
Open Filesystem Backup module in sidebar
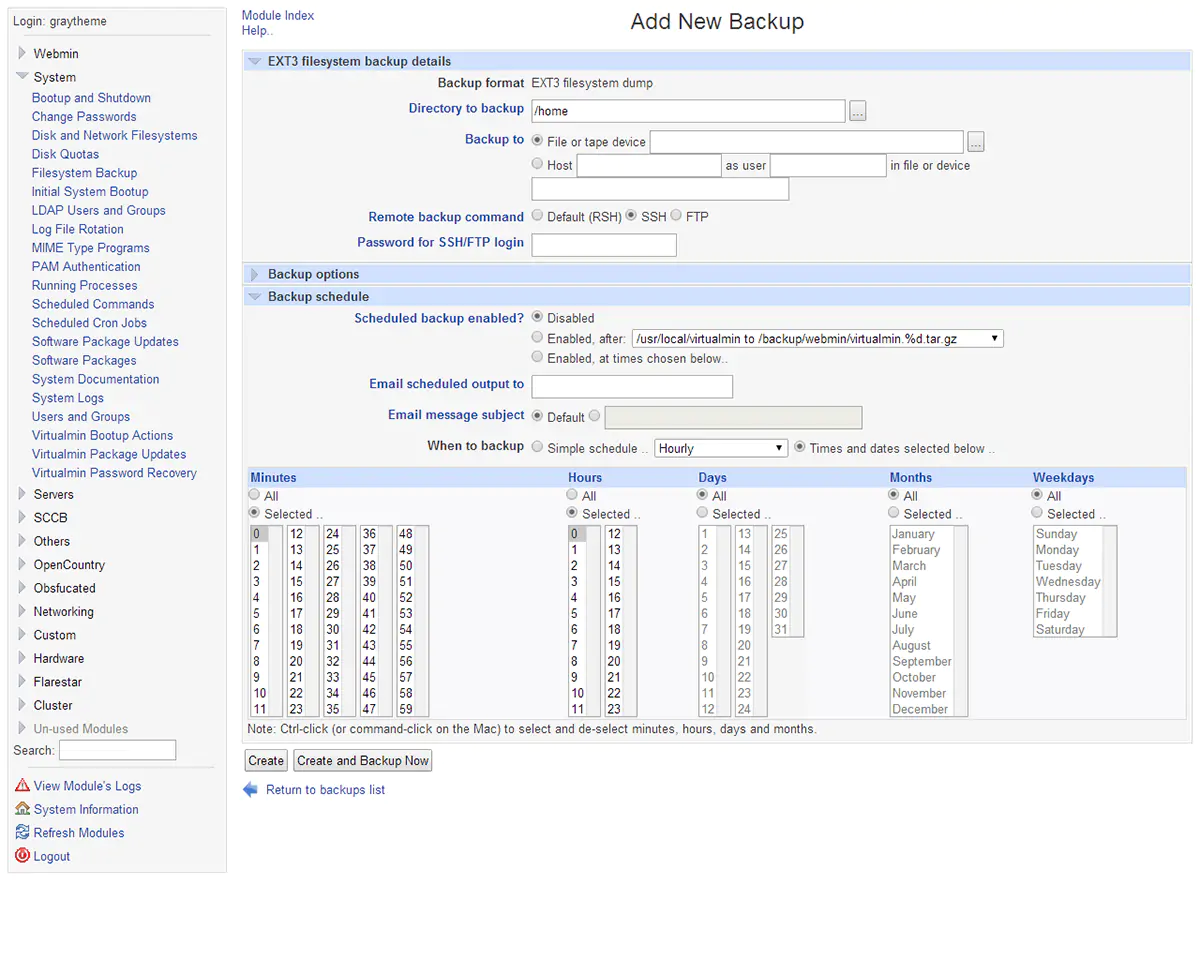84,173
